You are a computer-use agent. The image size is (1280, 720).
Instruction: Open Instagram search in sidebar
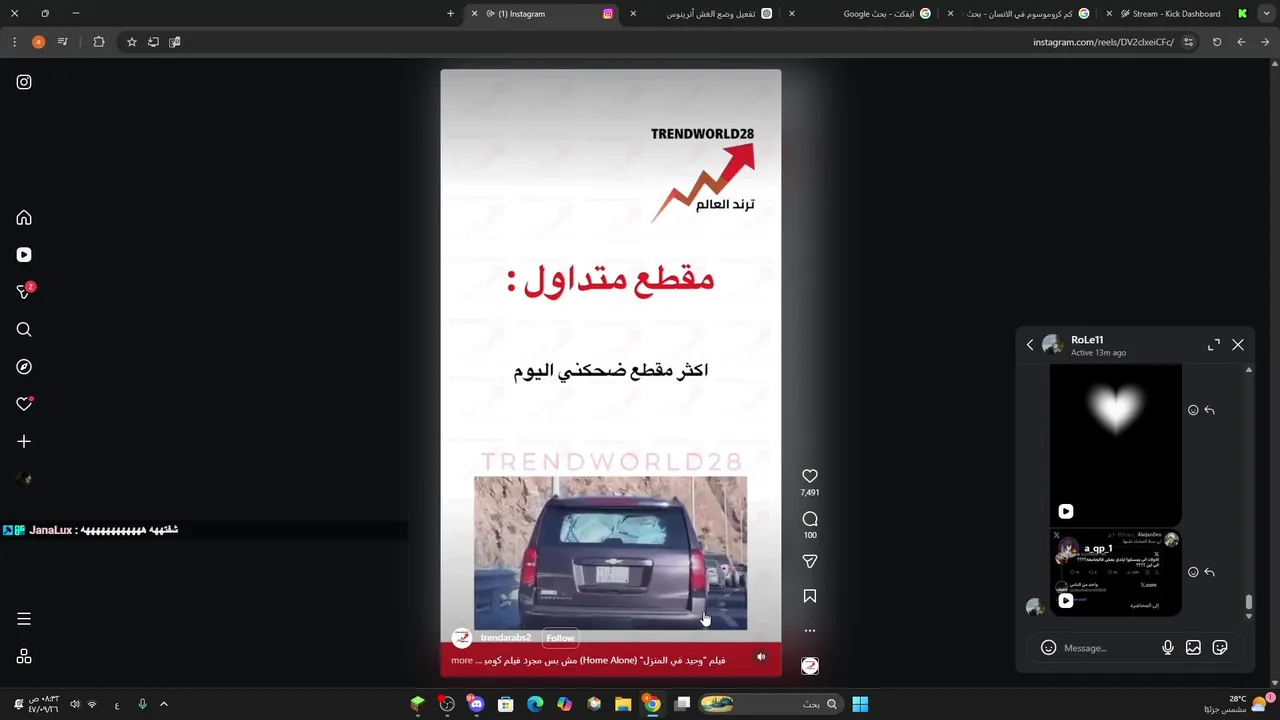click(x=24, y=329)
